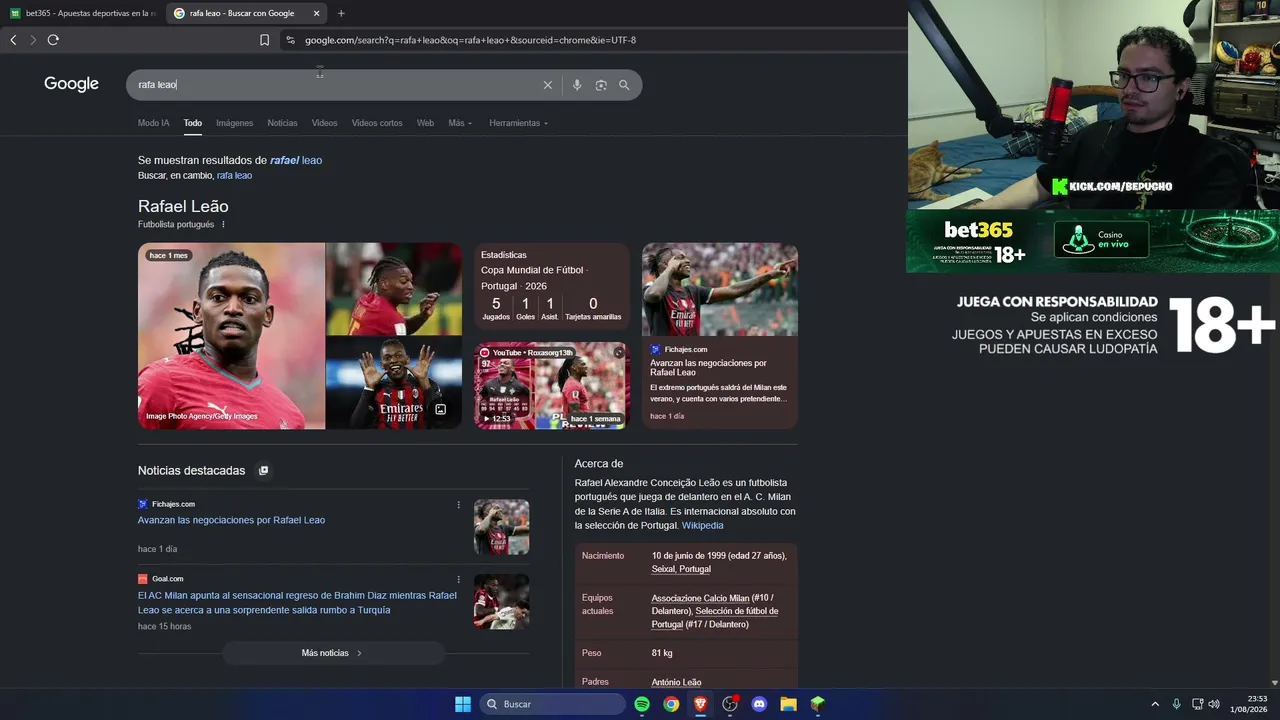The width and height of the screenshot is (1280, 720).
Task: Switch to the bet365 browser tab
Action: click(x=82, y=13)
